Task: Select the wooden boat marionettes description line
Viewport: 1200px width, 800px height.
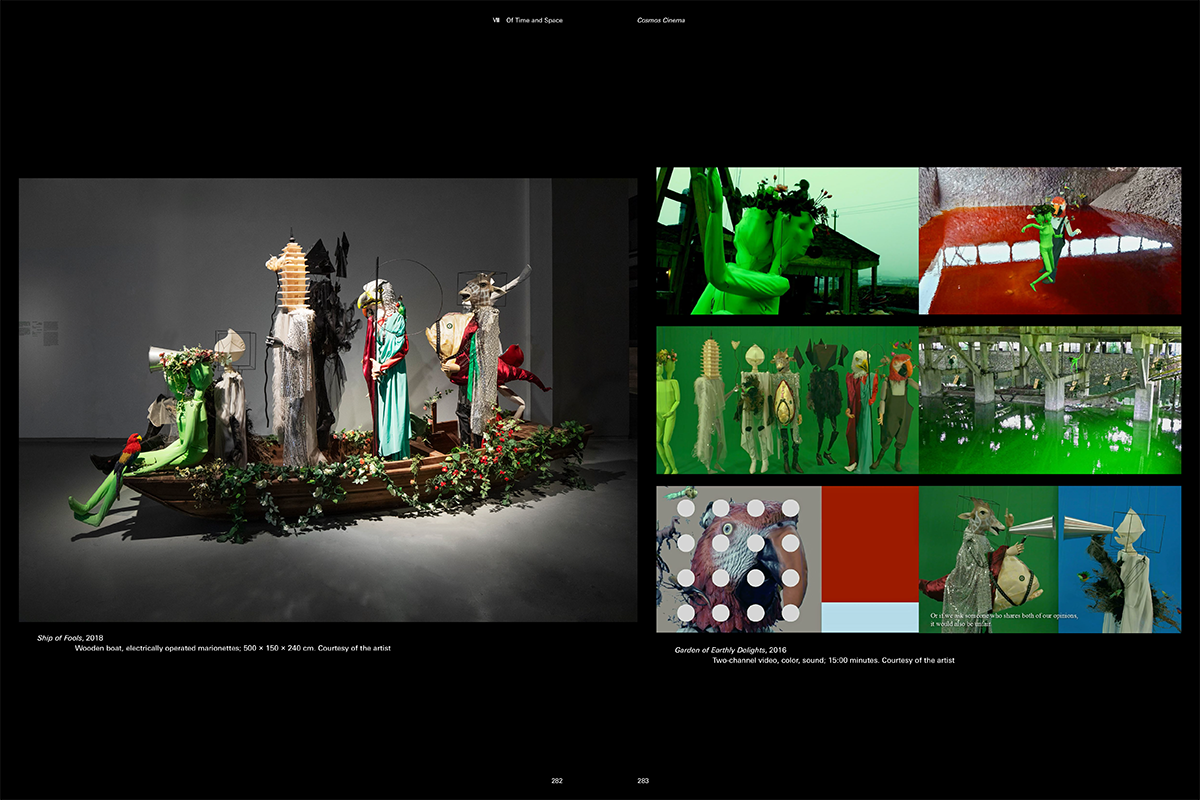Action: (232, 649)
